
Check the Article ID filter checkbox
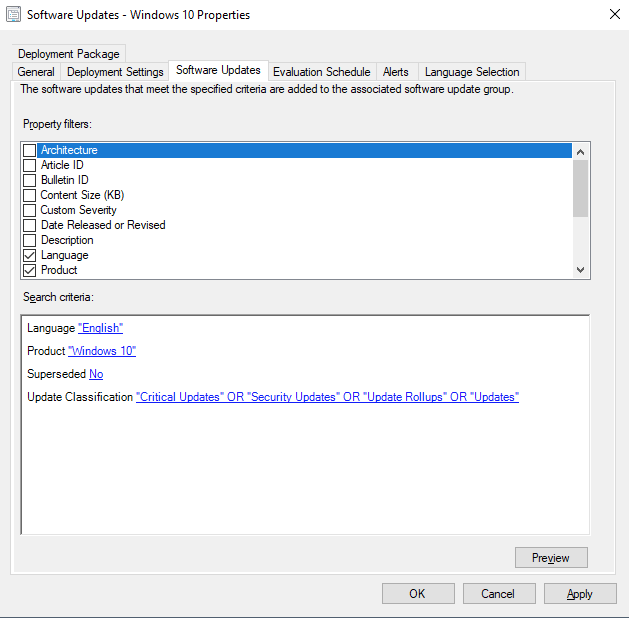coord(29,165)
